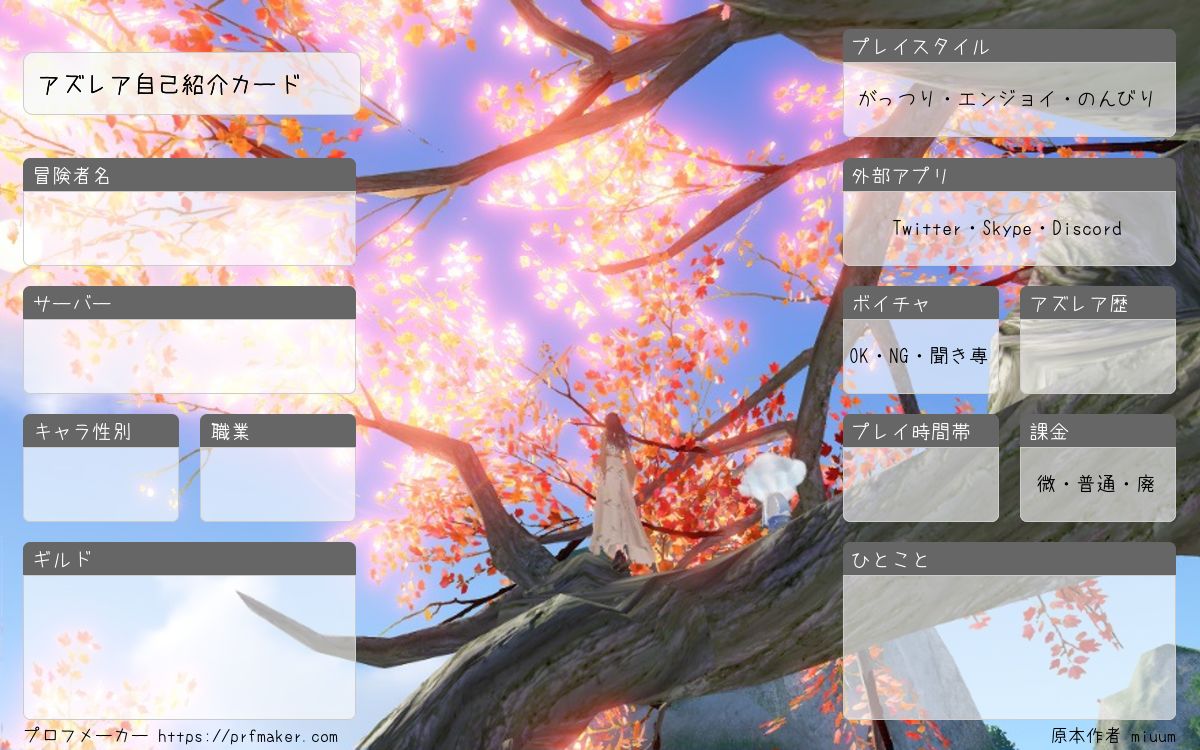Click the 職業 blank entry box
The image size is (1200, 750).
[278, 484]
